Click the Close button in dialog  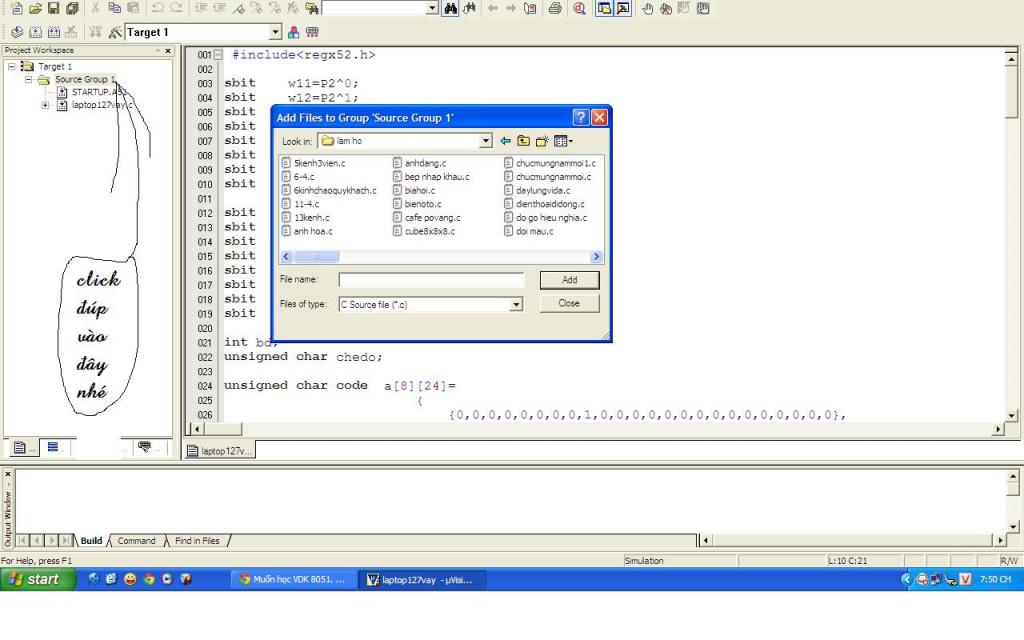[x=569, y=304]
